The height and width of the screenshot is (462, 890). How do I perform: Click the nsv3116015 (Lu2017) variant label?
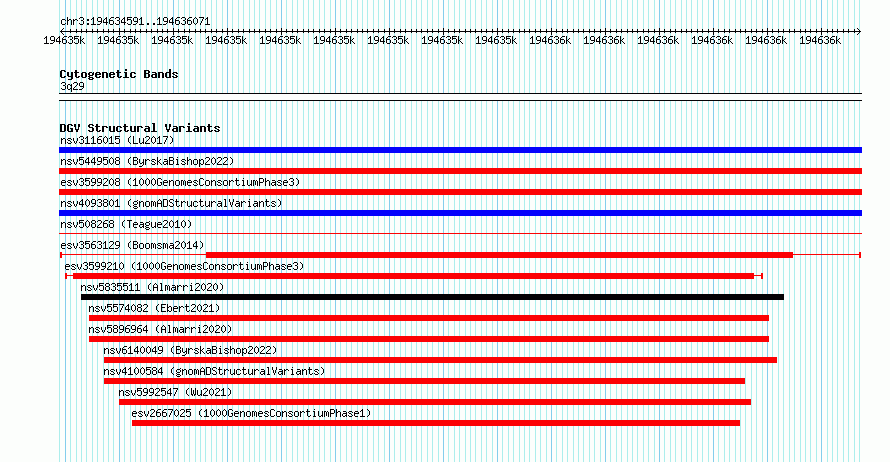click(x=117, y=140)
